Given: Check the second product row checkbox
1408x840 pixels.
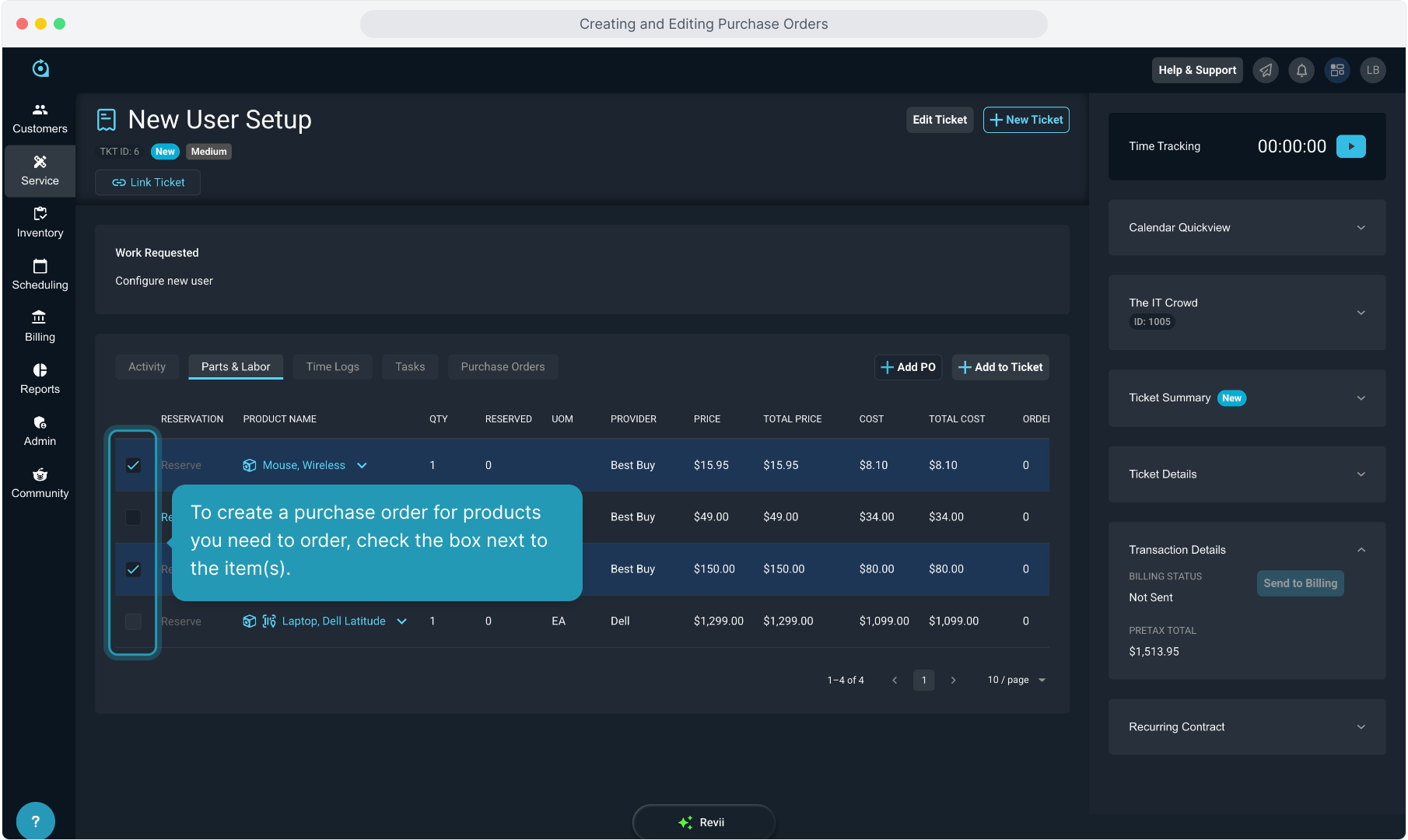Looking at the screenshot, I should pos(133,517).
